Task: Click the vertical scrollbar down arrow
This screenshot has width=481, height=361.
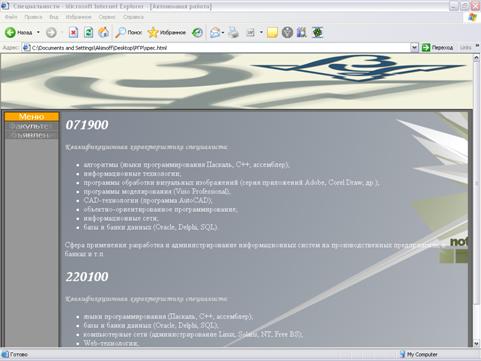Action: 476,343
